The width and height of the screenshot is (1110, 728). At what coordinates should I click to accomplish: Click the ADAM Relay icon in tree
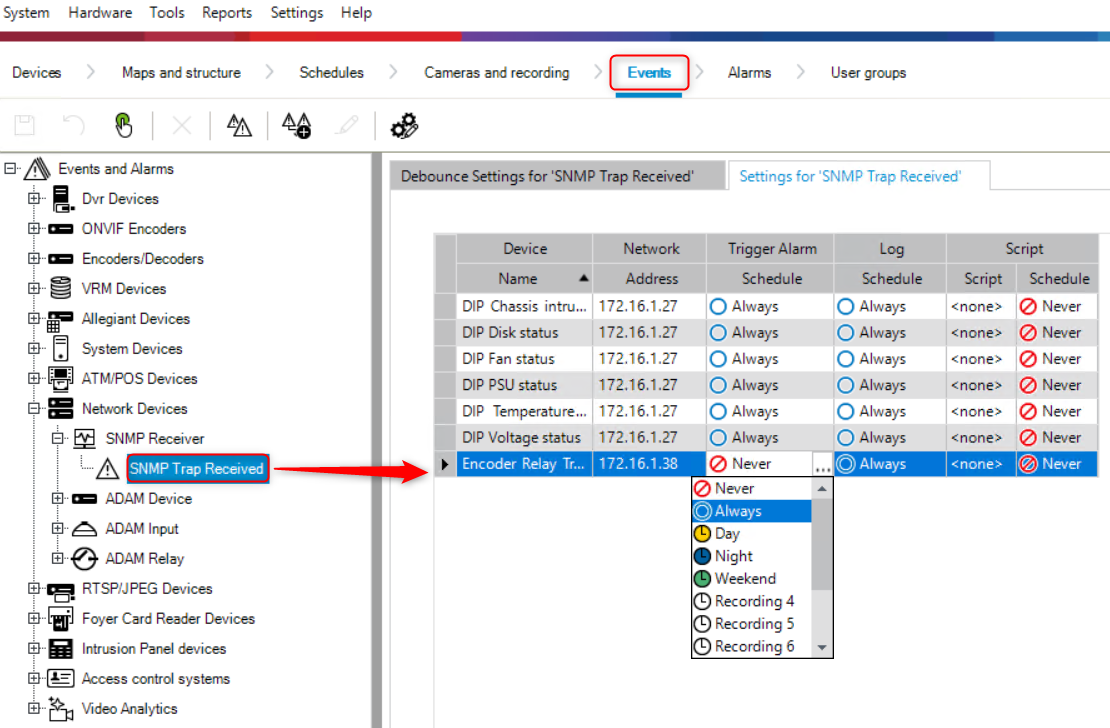[84, 559]
